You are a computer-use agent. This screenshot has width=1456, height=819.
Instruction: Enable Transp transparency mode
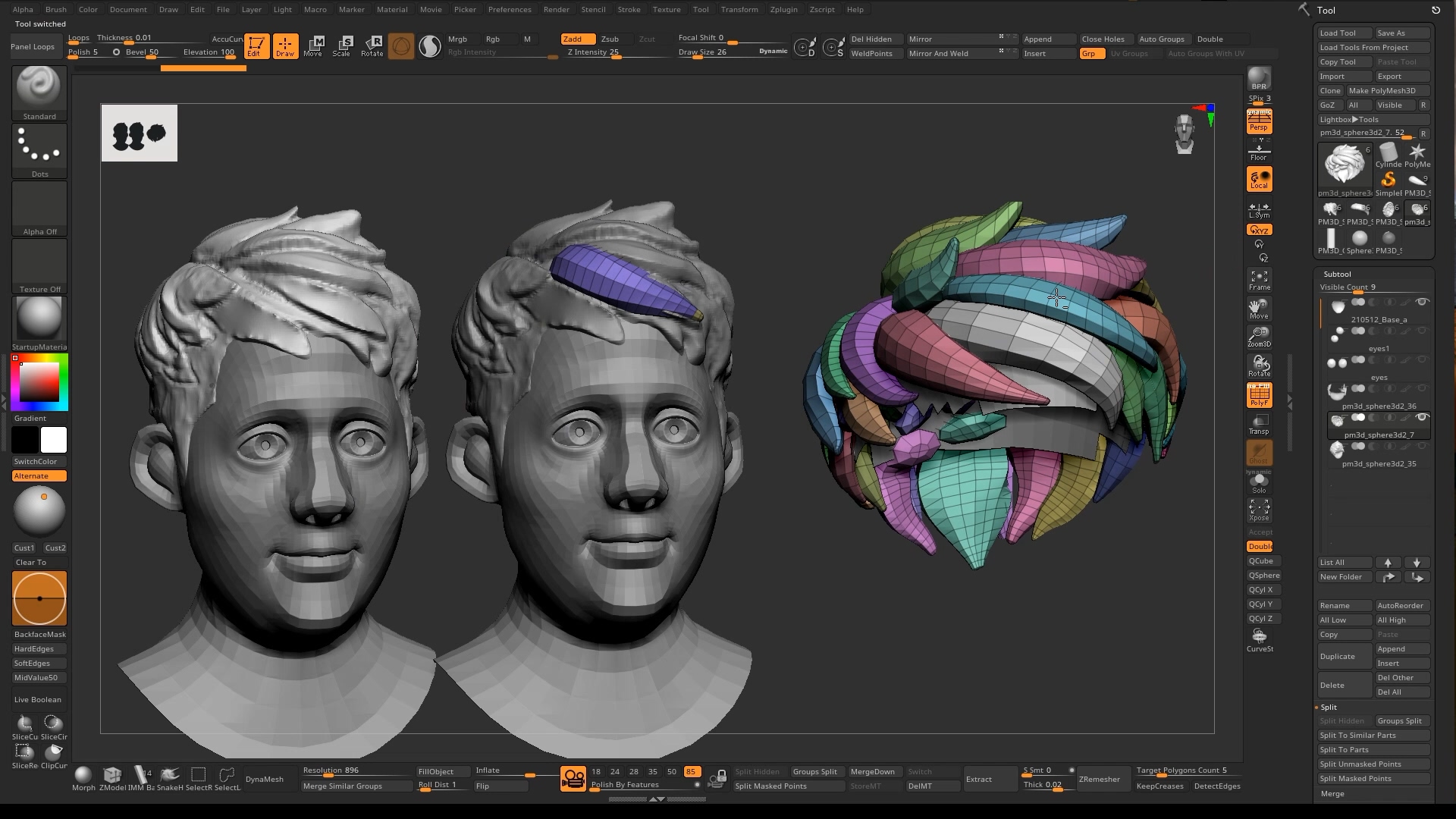1259,425
